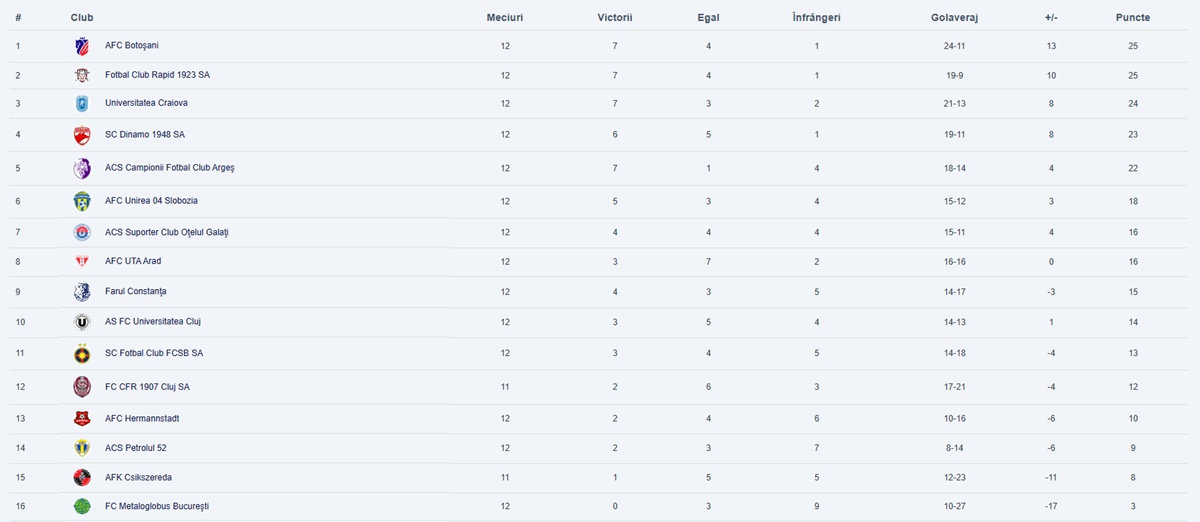Click the AFC Botoșani club crest
The width and height of the screenshot is (1200, 522).
click(82, 46)
